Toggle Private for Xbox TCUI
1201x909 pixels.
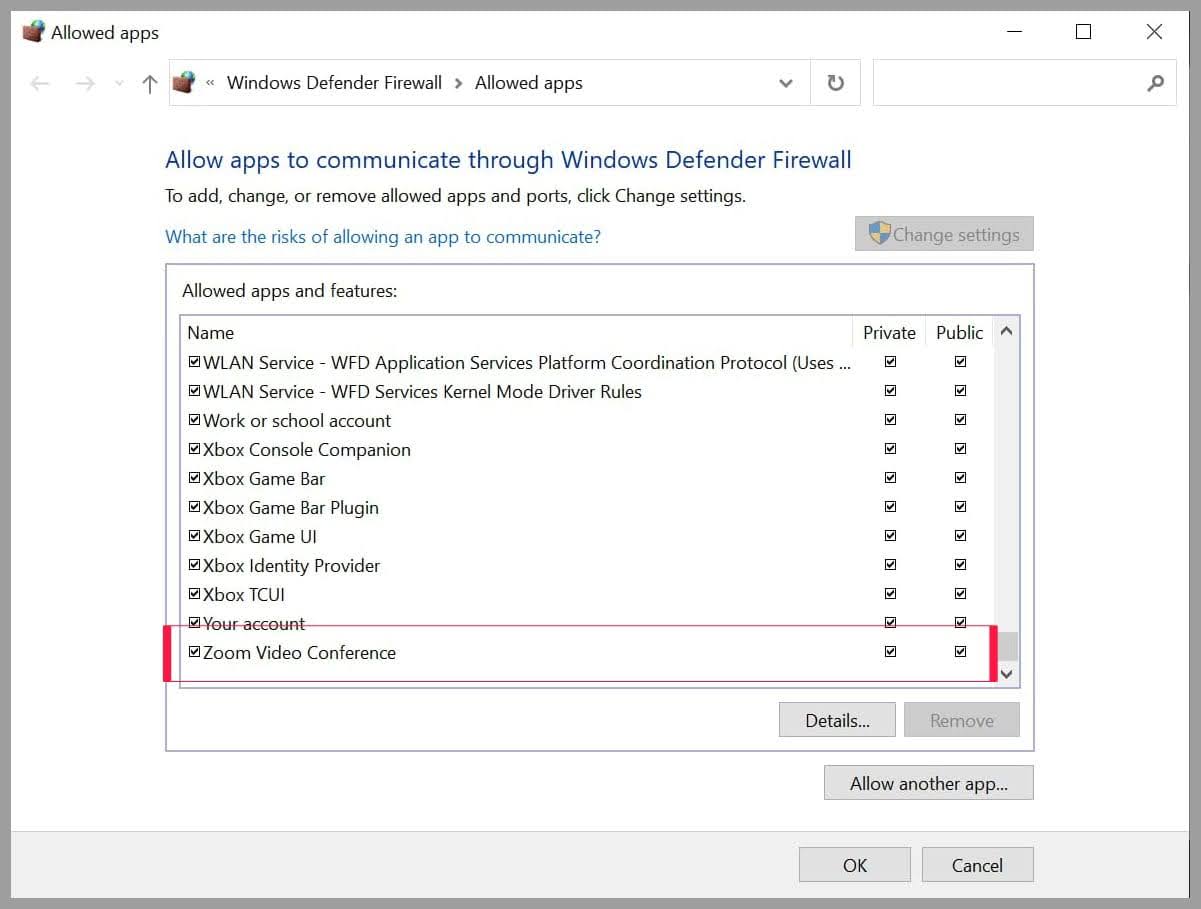[x=890, y=594]
